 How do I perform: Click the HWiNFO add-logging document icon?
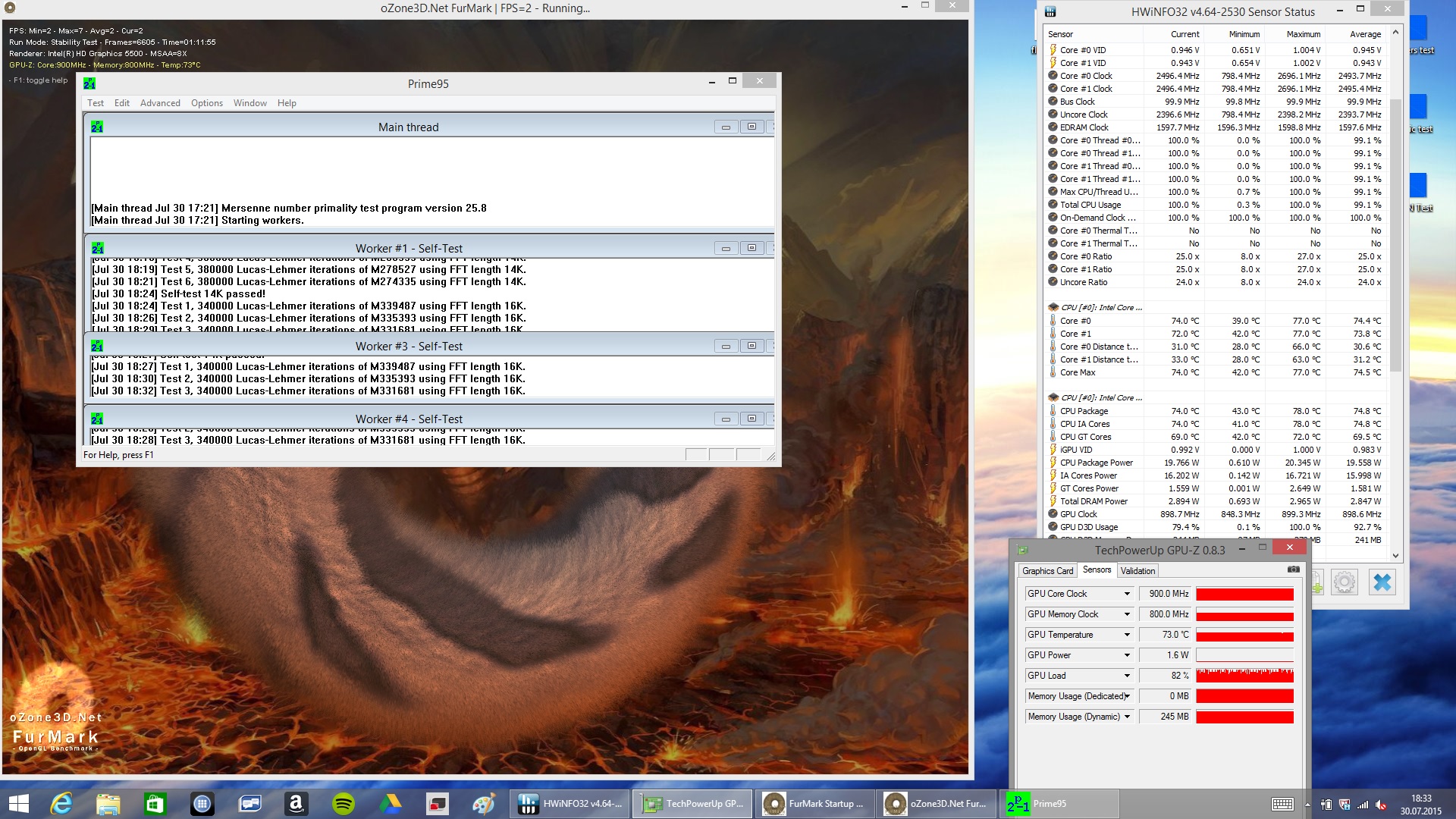[1317, 582]
